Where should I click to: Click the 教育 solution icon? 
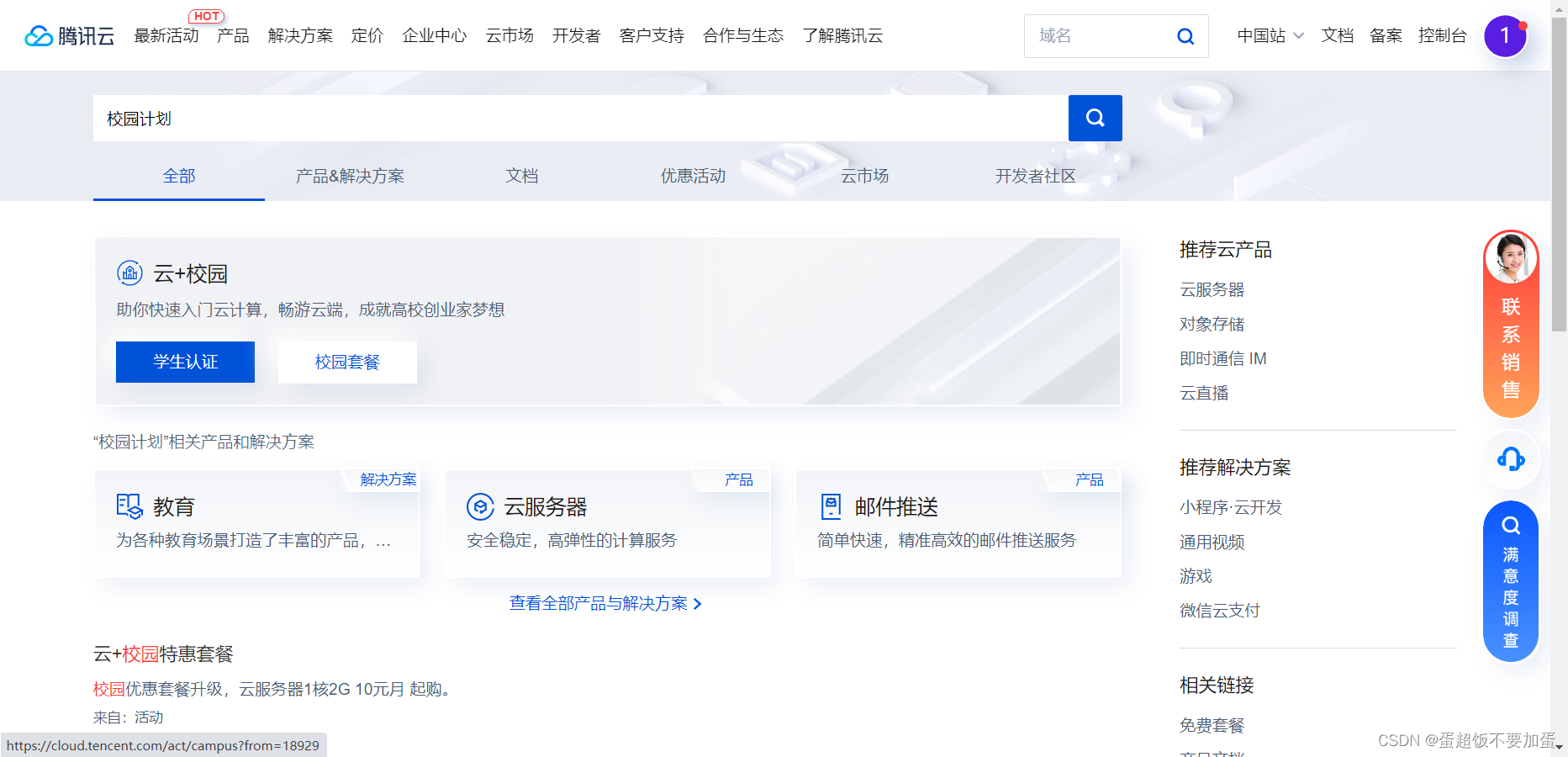click(x=129, y=506)
